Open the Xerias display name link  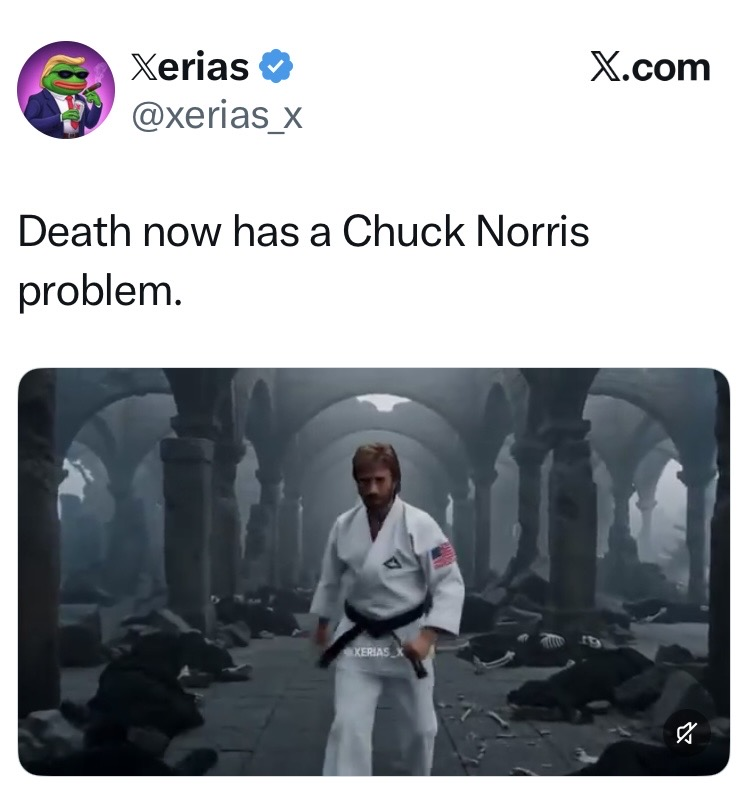click(x=190, y=67)
